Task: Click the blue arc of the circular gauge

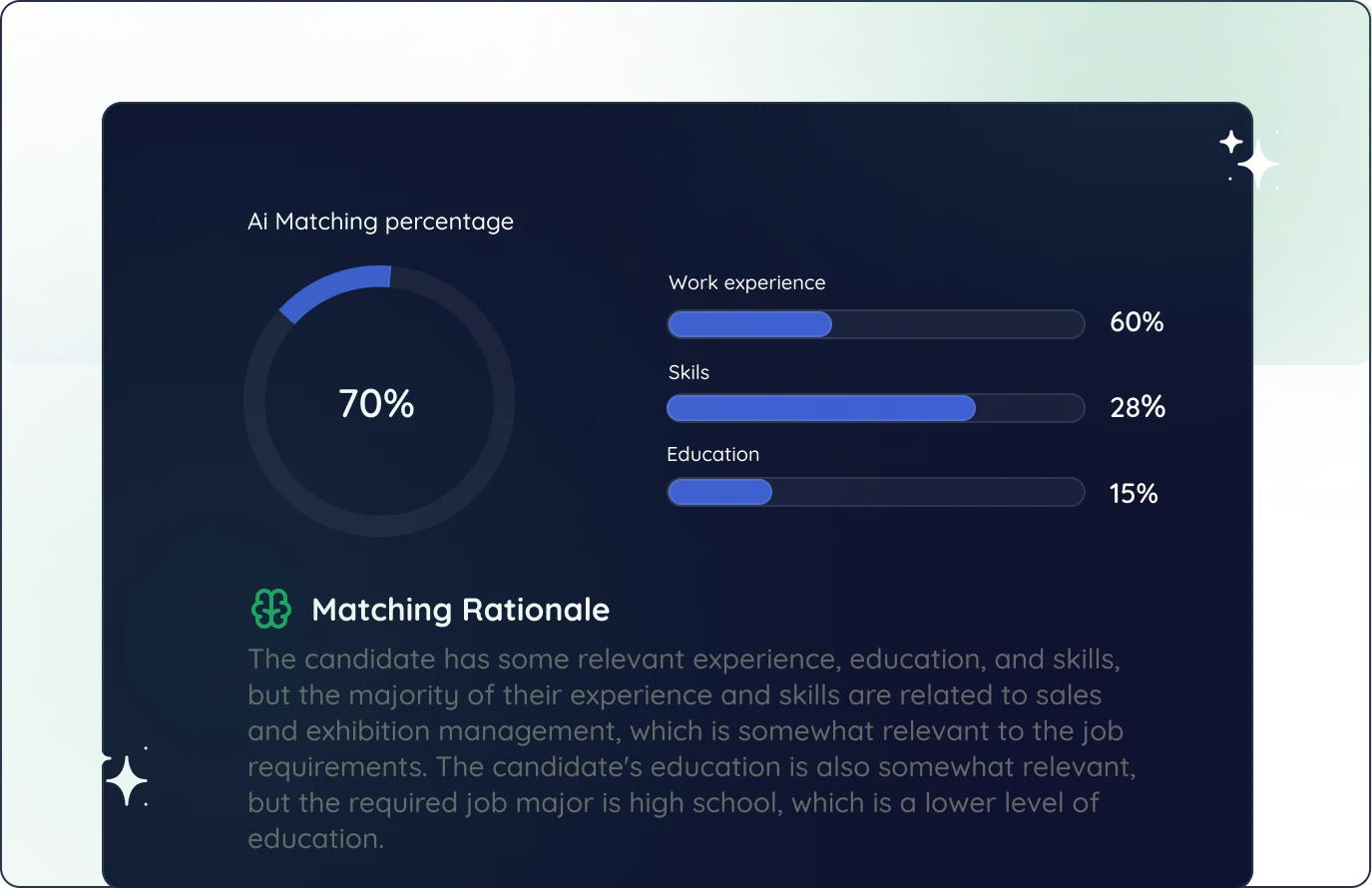Action: point(334,287)
